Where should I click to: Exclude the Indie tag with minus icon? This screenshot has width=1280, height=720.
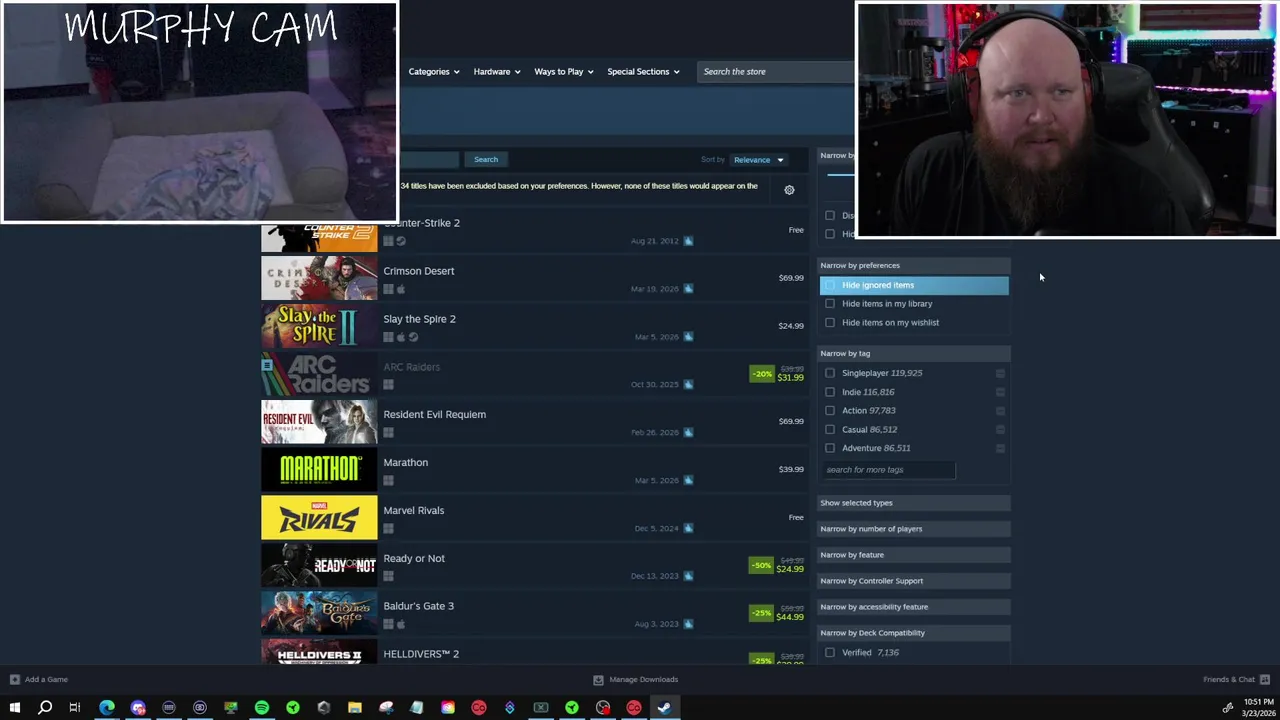(x=1000, y=392)
